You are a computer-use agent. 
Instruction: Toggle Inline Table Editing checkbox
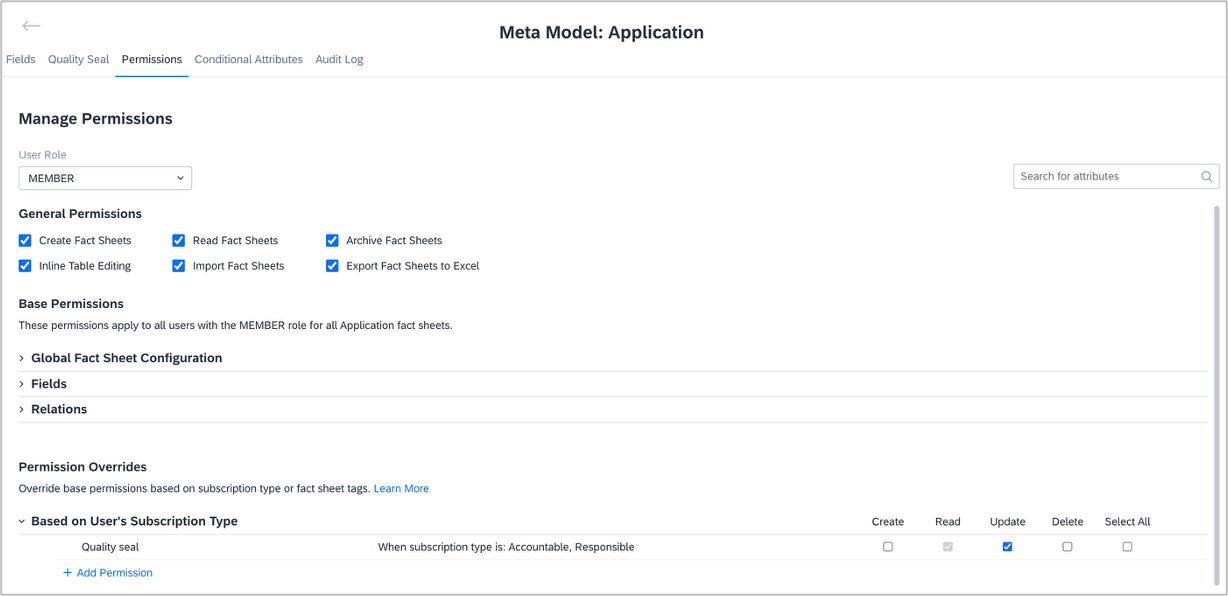pos(25,266)
